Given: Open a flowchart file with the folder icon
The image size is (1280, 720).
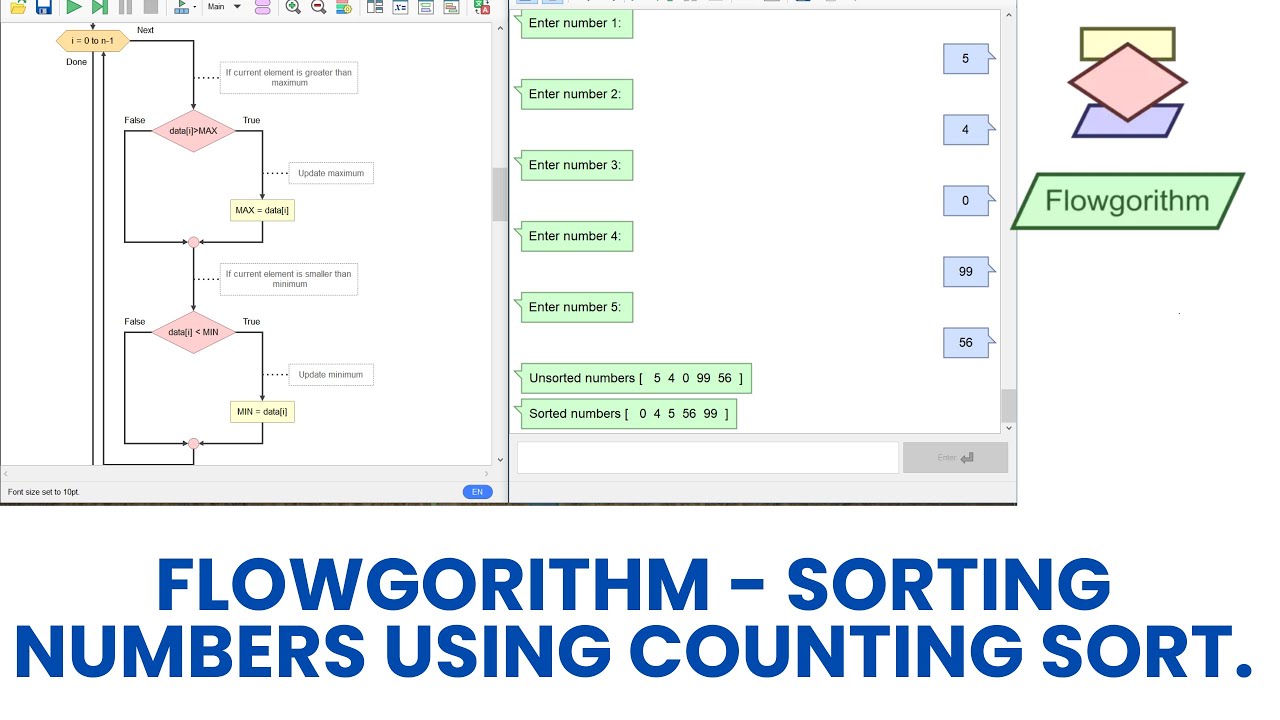Looking at the screenshot, I should pos(17,6).
